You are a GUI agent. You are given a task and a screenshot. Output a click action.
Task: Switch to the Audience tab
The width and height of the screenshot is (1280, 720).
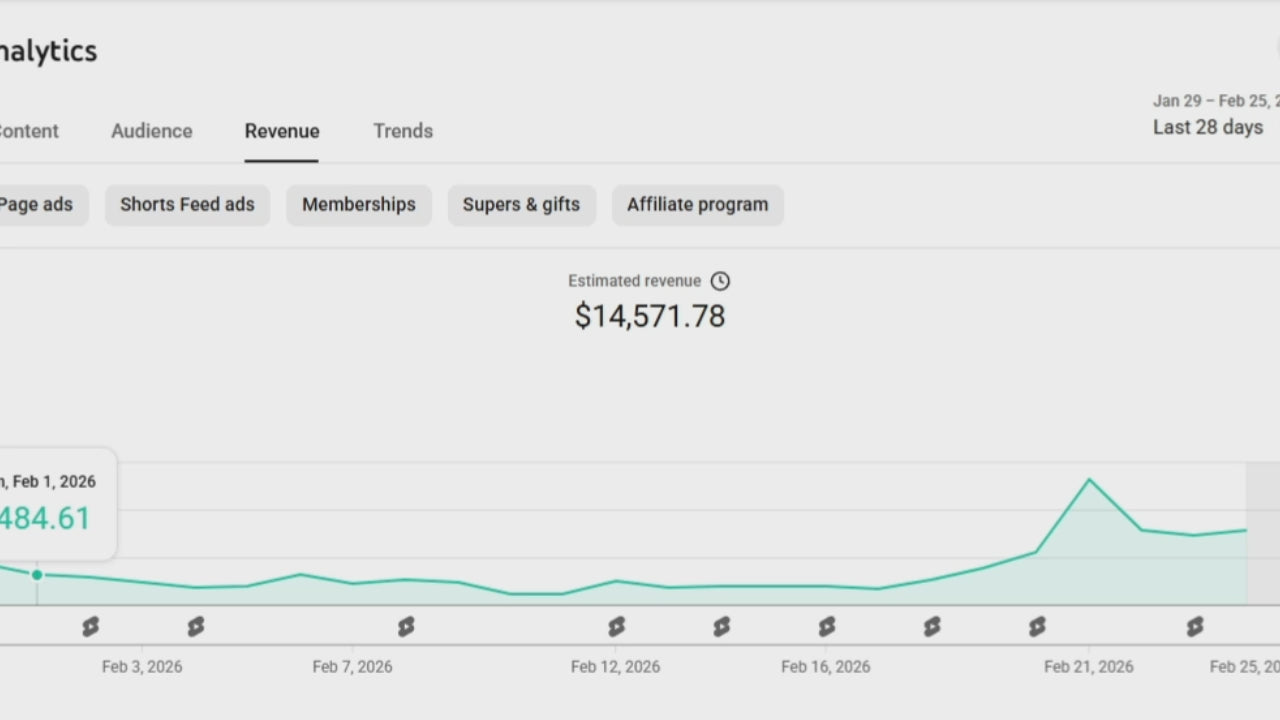pos(152,131)
